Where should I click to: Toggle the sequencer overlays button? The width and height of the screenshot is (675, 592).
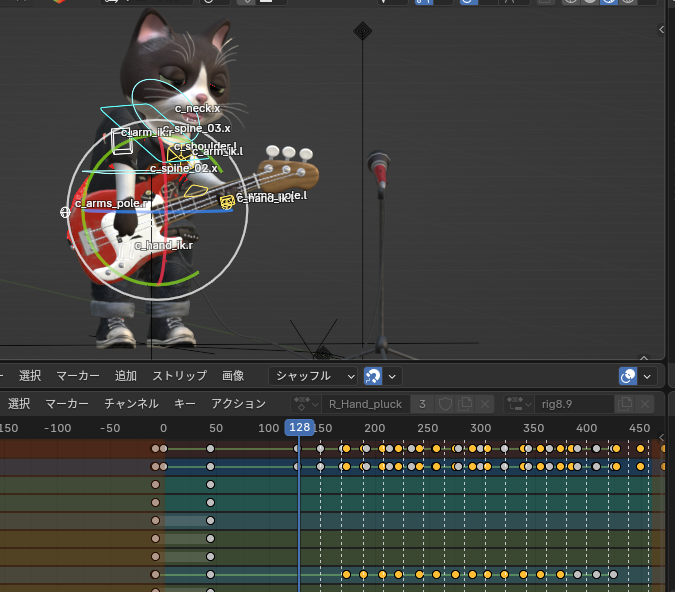(x=628, y=376)
